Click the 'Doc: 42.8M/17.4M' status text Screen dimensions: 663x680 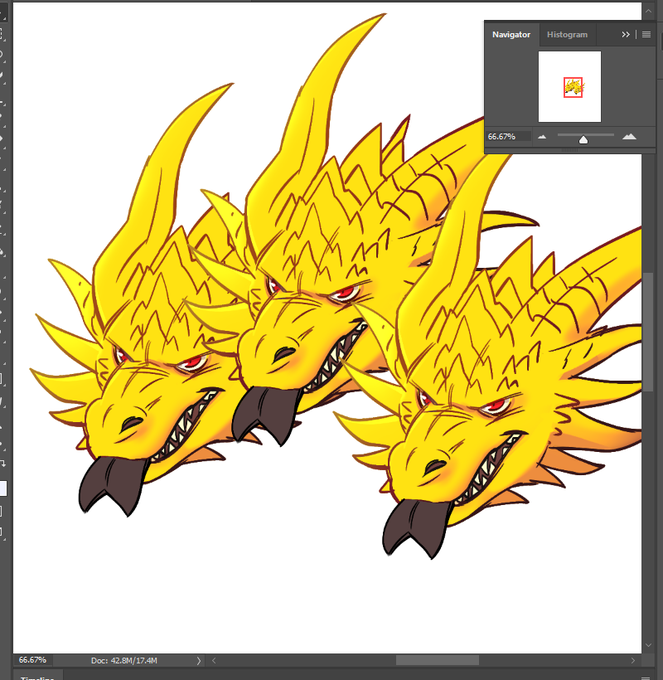[124, 660]
